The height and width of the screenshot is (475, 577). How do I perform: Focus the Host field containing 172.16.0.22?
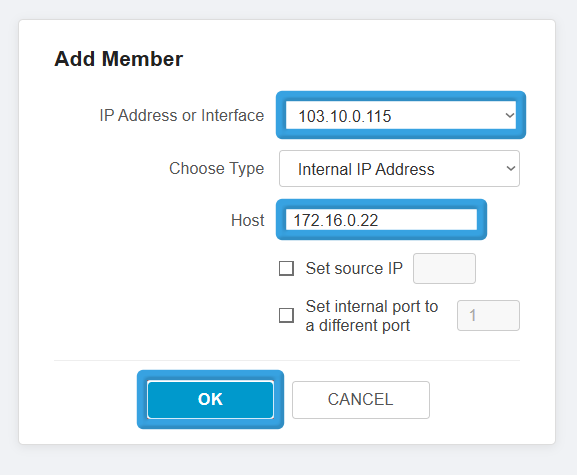(382, 220)
